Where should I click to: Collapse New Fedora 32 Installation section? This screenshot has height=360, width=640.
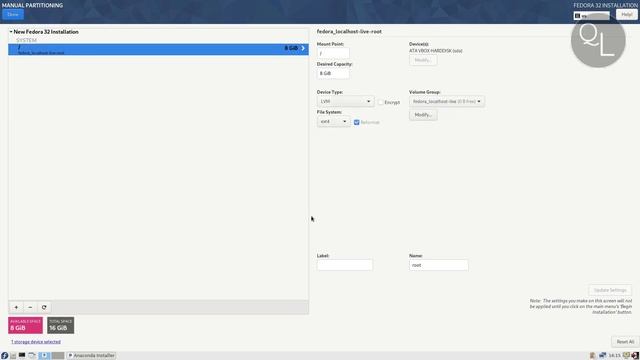click(11, 31)
